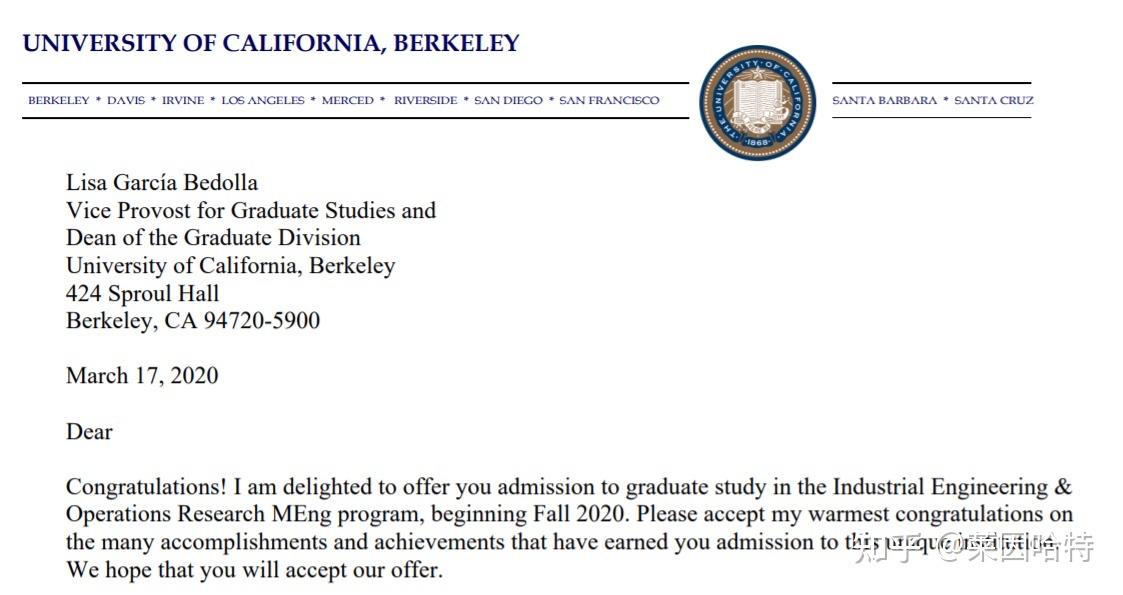Select IRVINE in the campus list
This screenshot has width=1123, height=595.
coord(183,101)
